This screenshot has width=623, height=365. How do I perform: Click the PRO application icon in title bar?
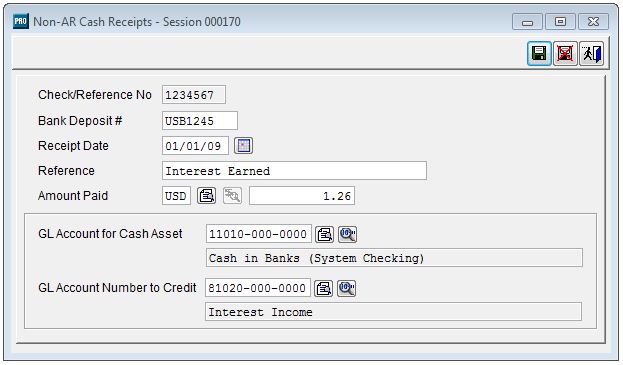pyautogui.click(x=21, y=21)
